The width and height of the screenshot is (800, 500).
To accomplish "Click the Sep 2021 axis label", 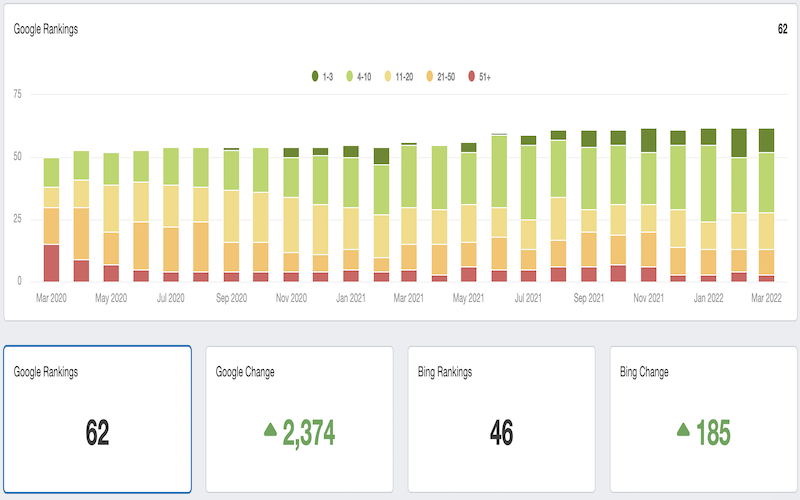I will click(x=589, y=298).
